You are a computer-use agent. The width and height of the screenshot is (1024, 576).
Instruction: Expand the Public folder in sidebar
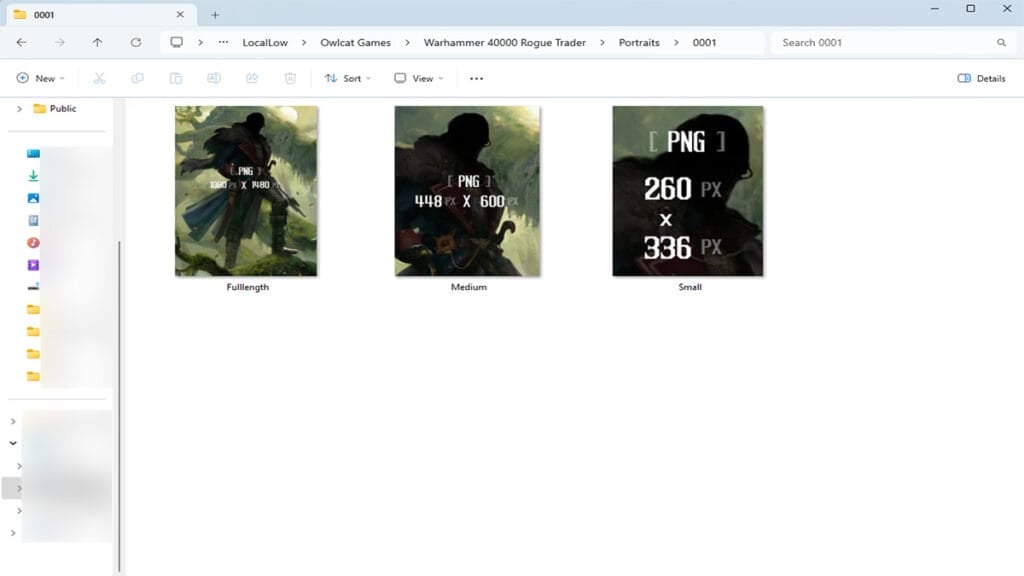click(x=18, y=108)
